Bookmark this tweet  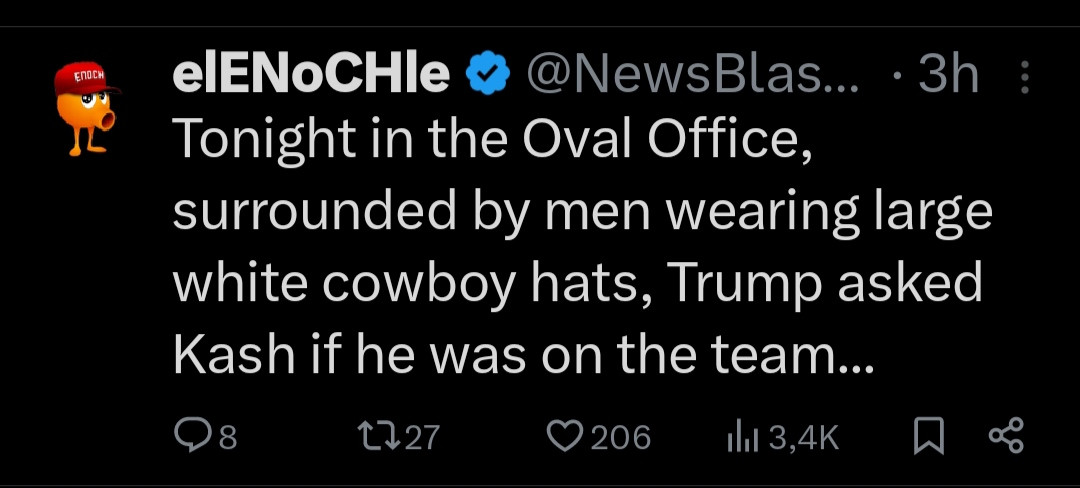pos(929,436)
